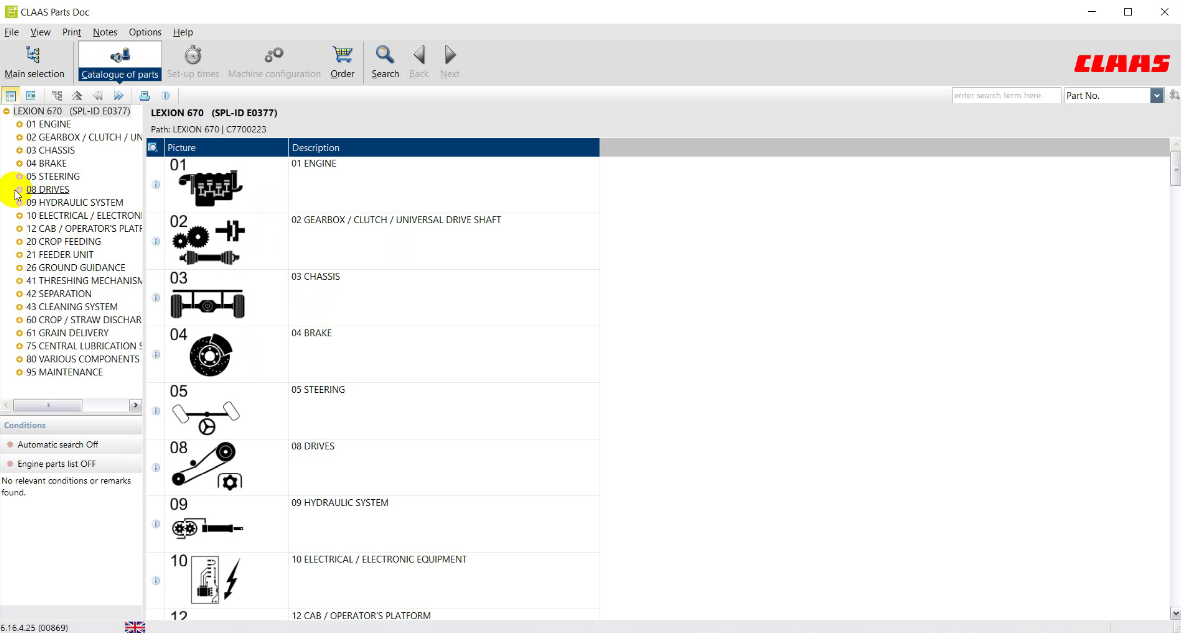Select 26 GROUND GUIDANCE in the tree

click(75, 268)
